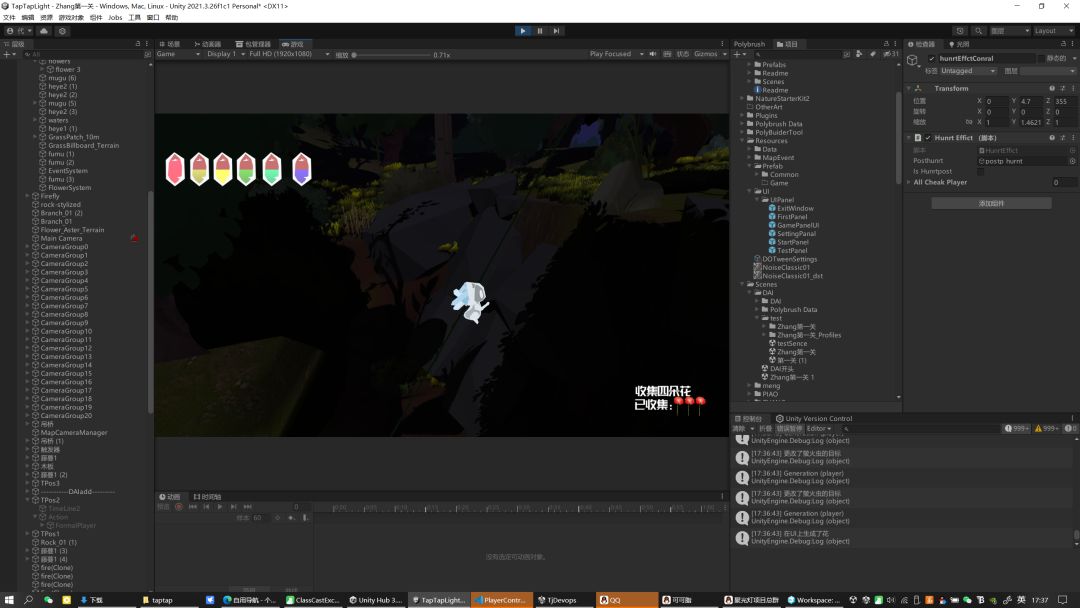This screenshot has width=1080, height=608.
Task: Toggle the Hunrt Effect script enabled checkbox
Action: 928,138
